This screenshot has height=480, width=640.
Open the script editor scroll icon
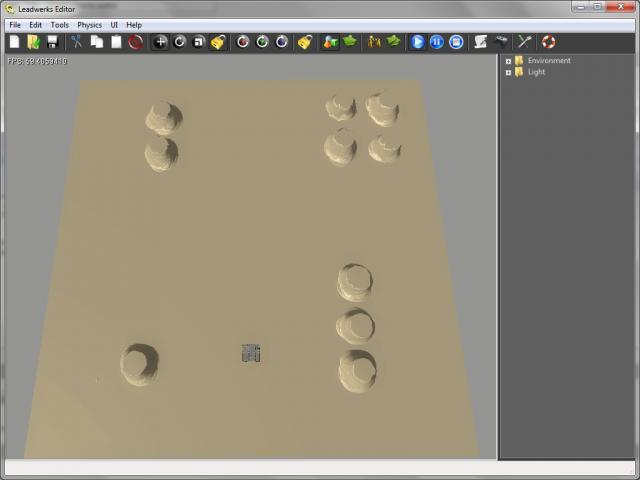pyautogui.click(x=481, y=42)
